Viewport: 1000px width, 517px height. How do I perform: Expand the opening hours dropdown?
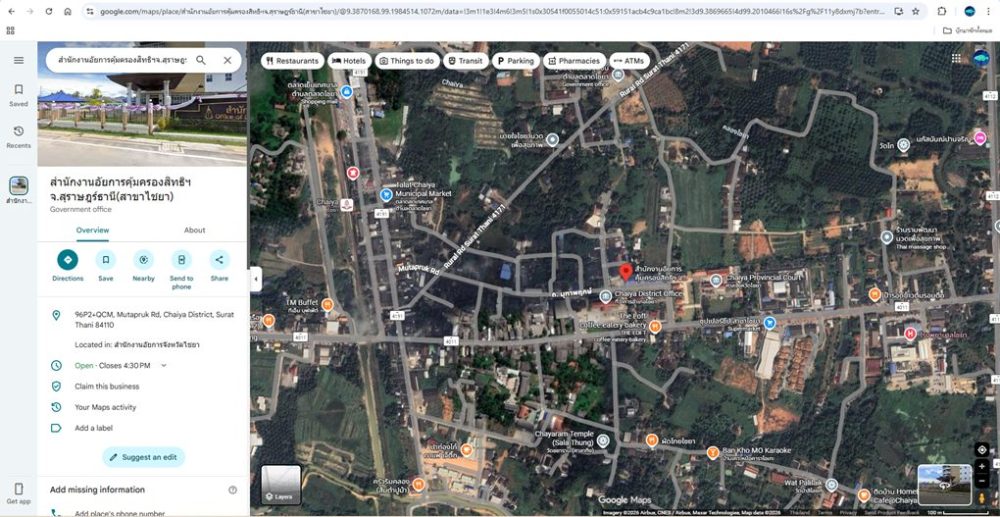pos(164,366)
